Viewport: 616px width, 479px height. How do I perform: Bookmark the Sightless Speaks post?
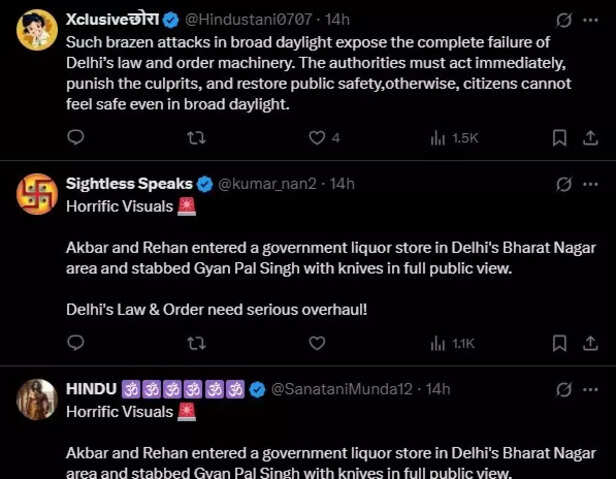coord(560,343)
